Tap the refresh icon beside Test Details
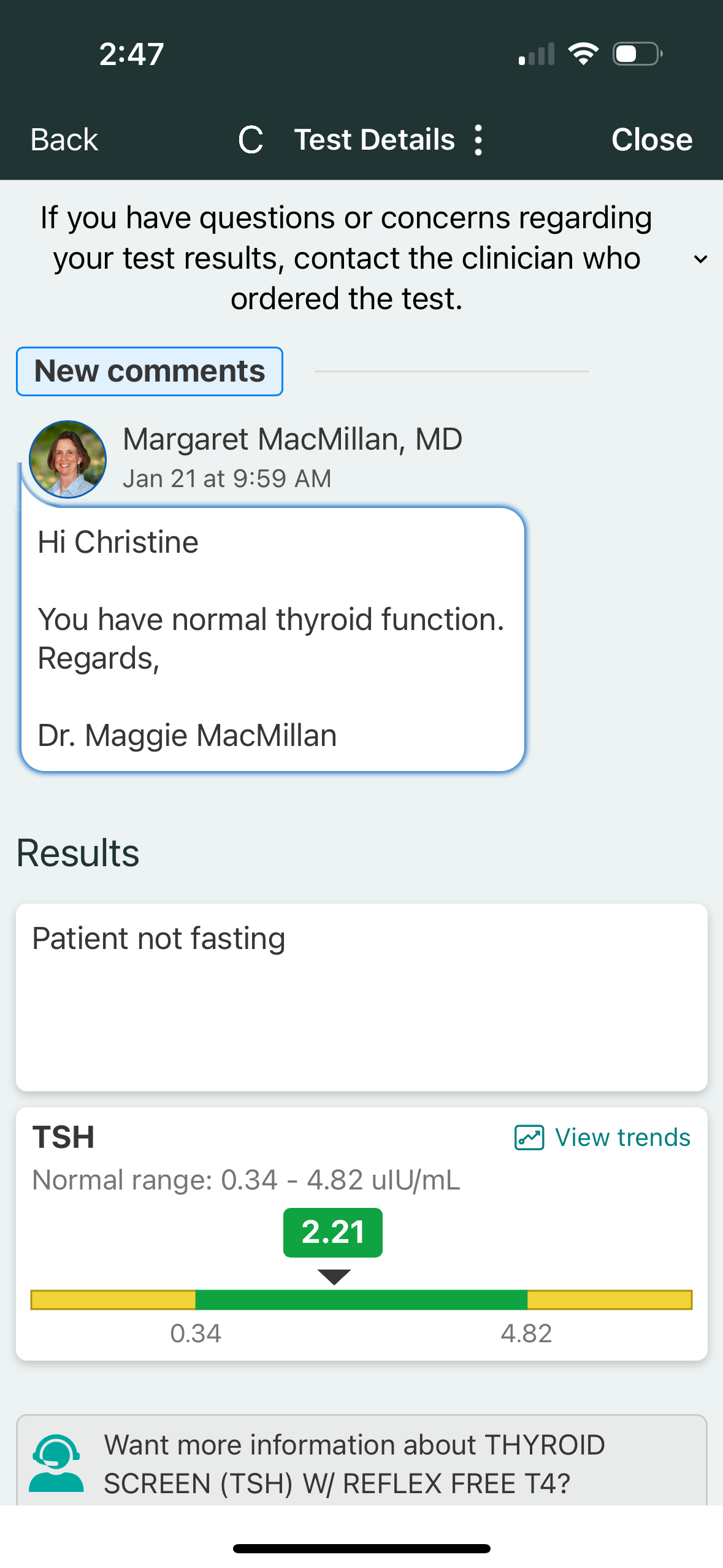The width and height of the screenshot is (723, 1568). tap(251, 140)
